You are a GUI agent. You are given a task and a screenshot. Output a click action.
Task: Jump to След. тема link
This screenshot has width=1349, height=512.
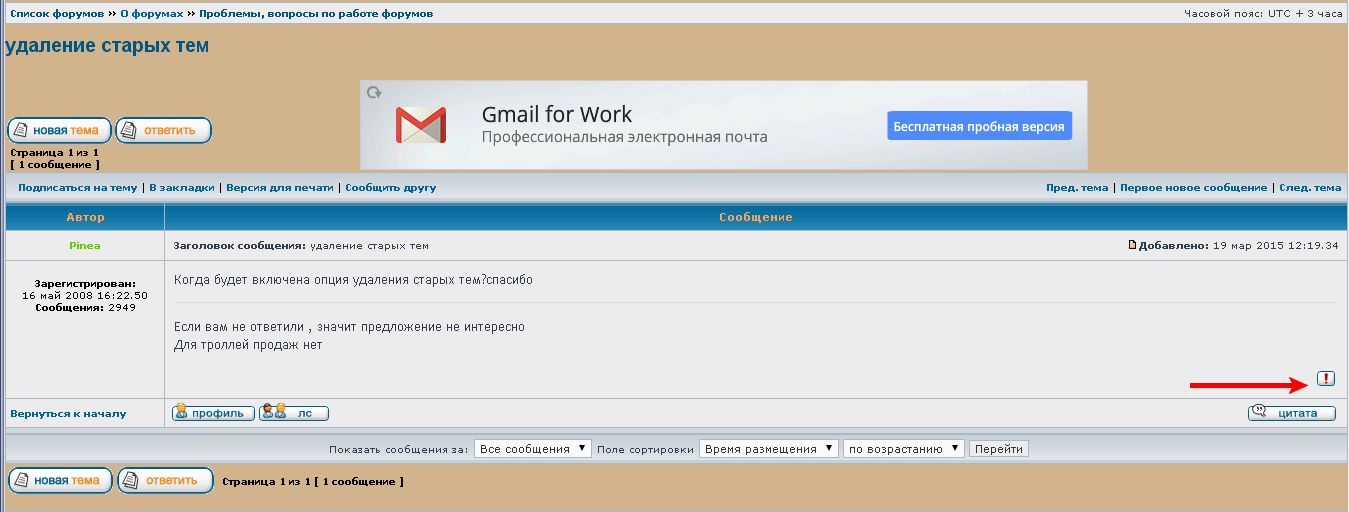(x=1310, y=188)
